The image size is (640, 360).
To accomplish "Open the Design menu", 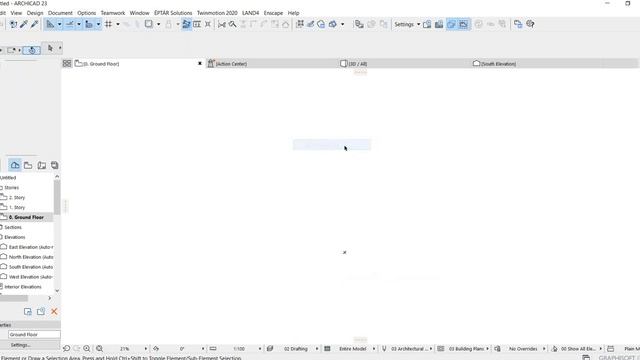I will point(35,13).
